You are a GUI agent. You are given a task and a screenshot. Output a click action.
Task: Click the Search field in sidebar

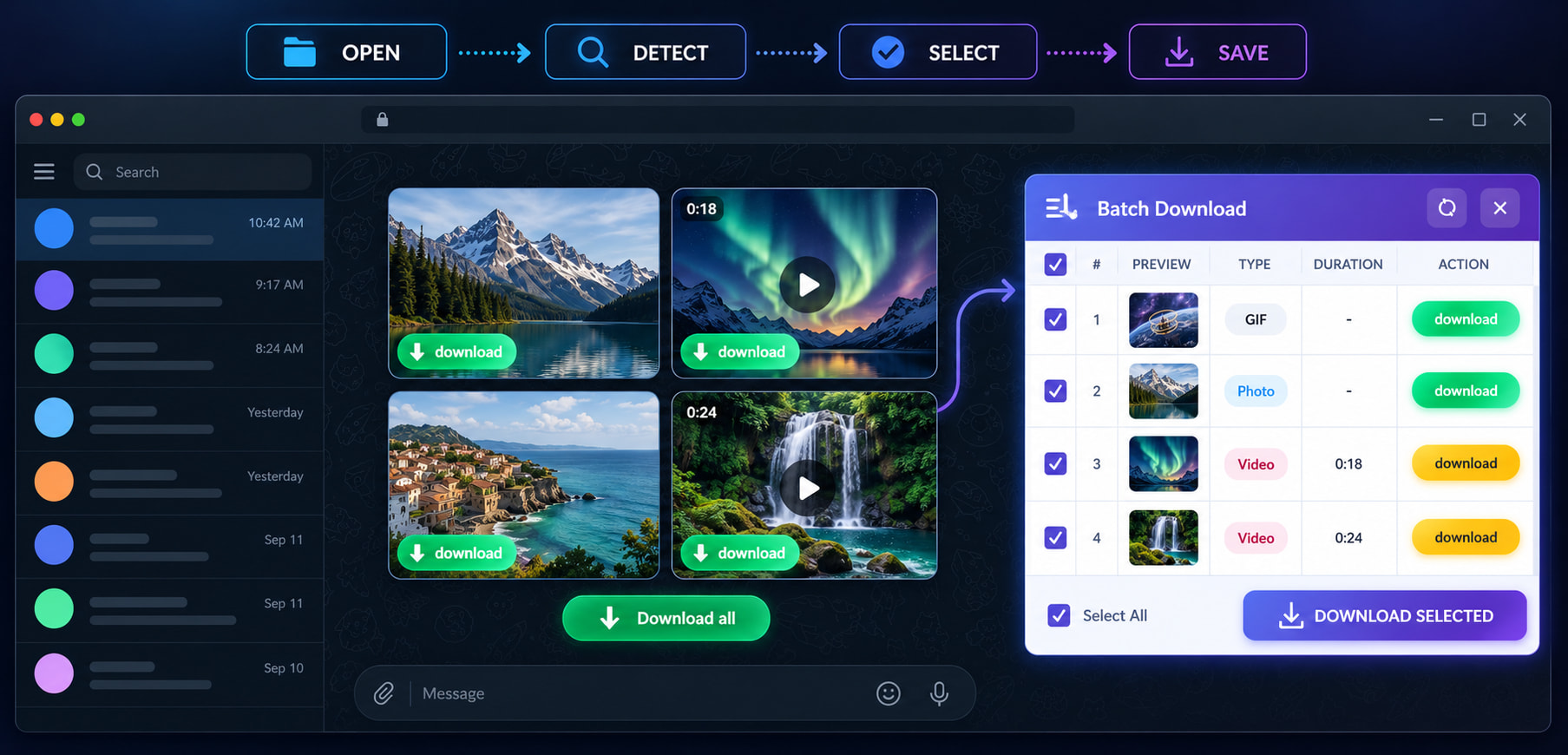pos(193,172)
